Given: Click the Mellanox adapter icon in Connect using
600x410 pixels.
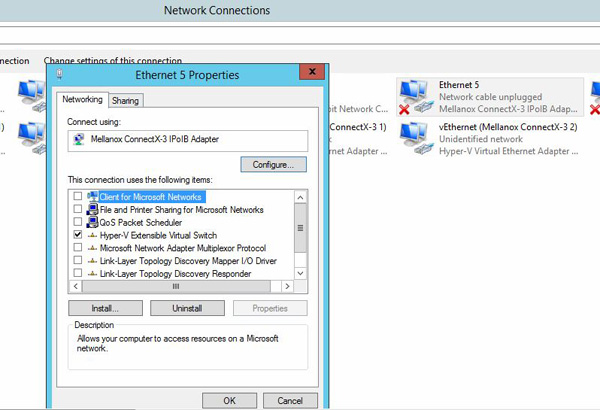Looking at the screenshot, I should click(79, 139).
